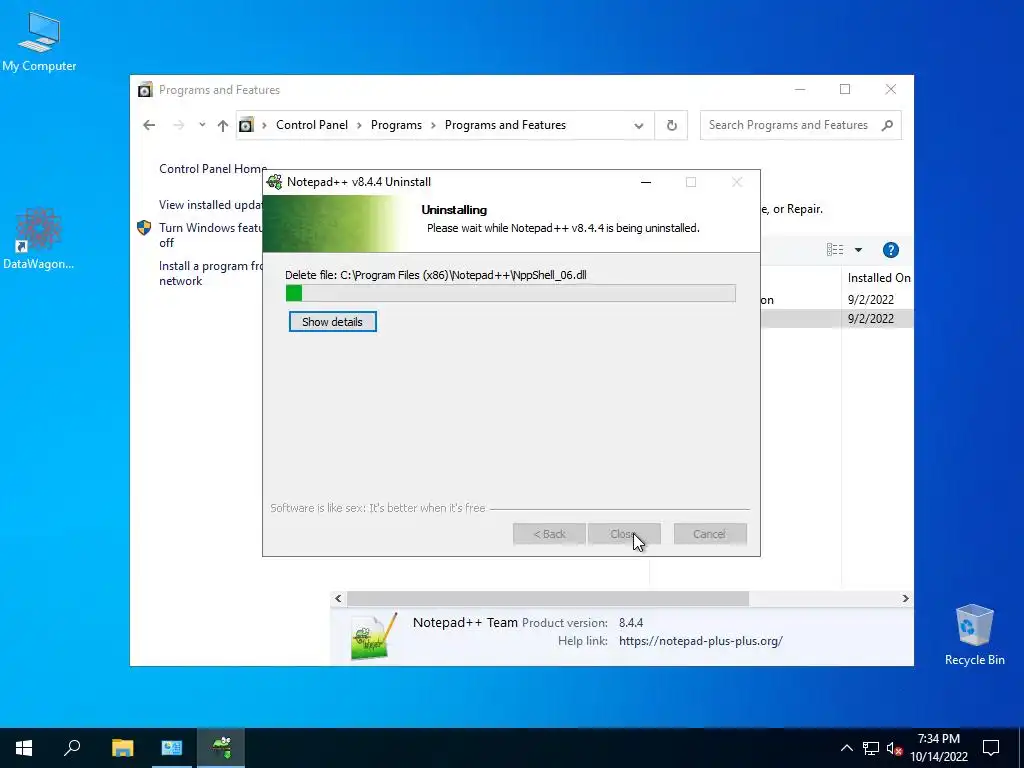Go back in Programs and Features window
Viewport: 1024px width, 768px height.
[150, 125]
